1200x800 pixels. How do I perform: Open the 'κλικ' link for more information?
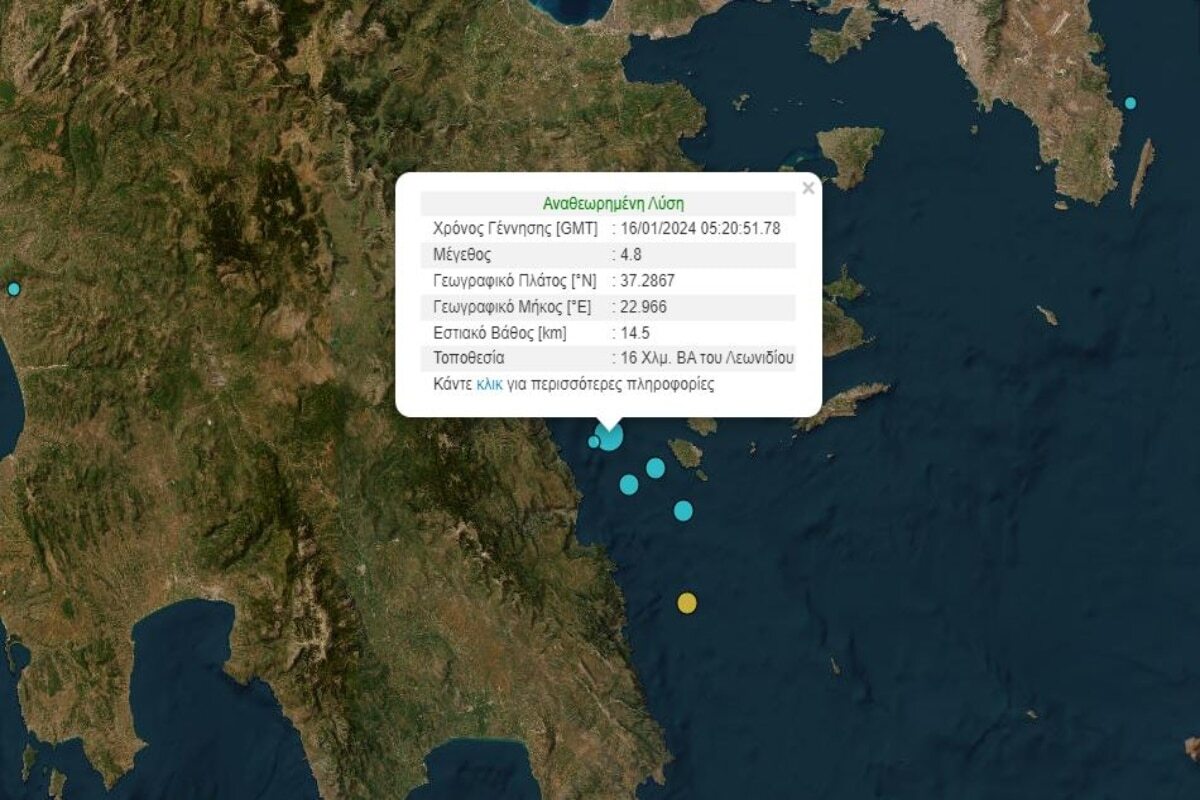(x=489, y=384)
